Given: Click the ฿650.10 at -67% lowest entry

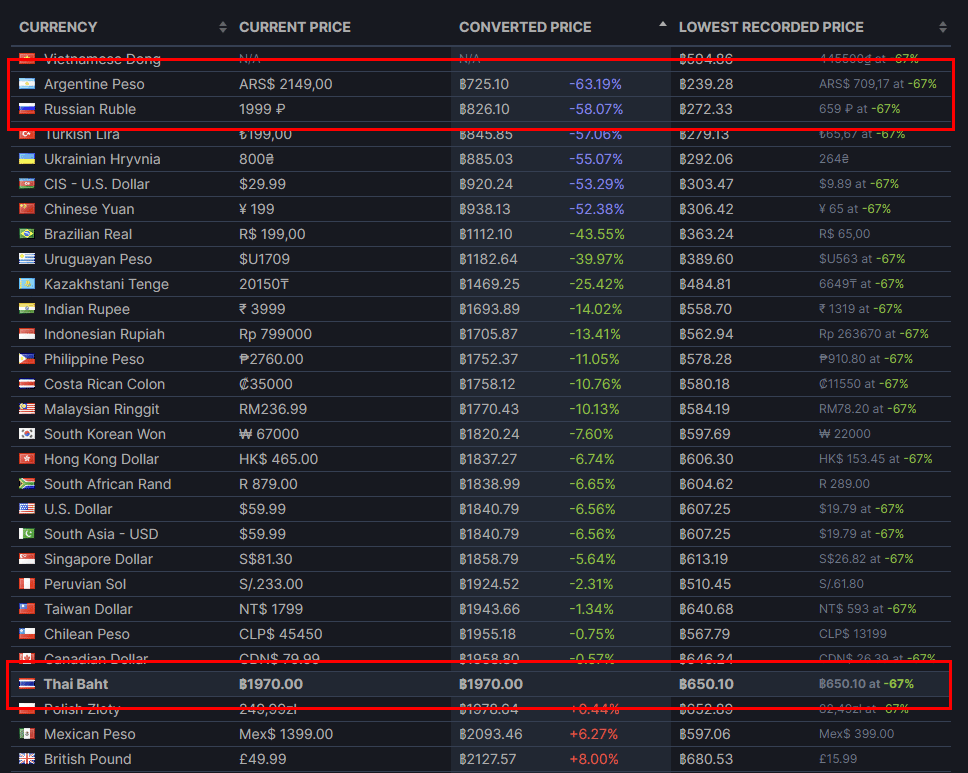Looking at the screenshot, I should click(x=866, y=684).
